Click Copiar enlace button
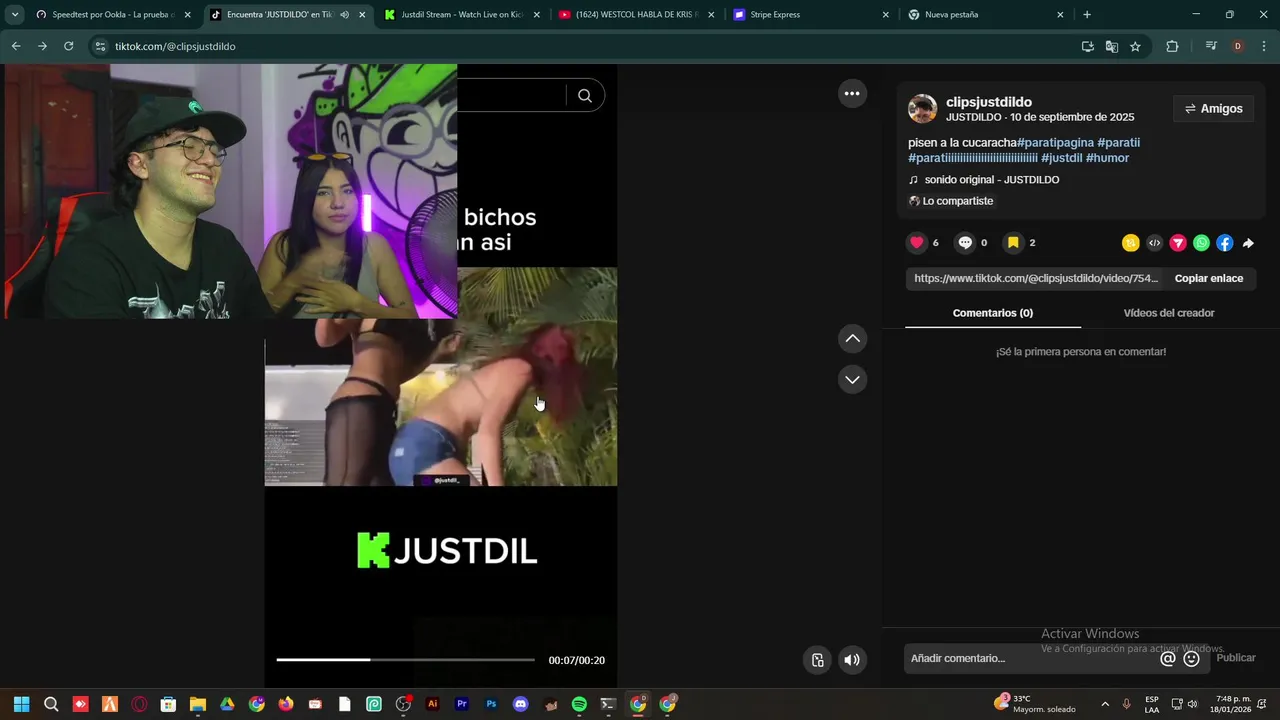 pos(1209,278)
